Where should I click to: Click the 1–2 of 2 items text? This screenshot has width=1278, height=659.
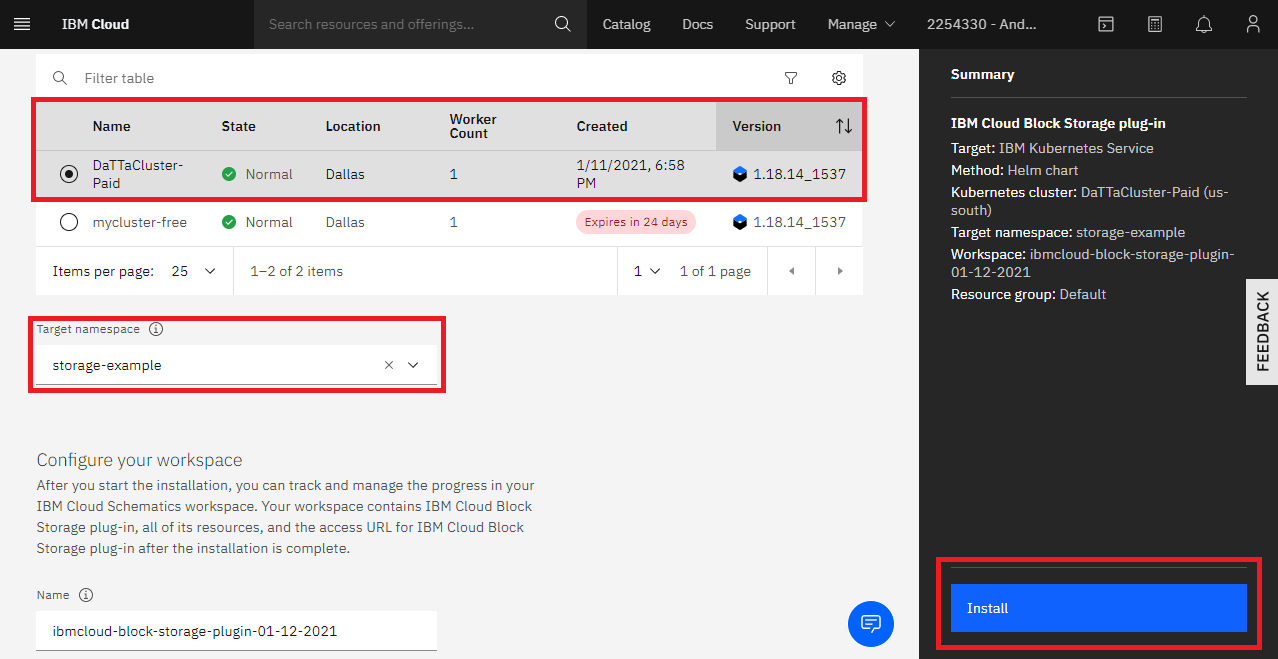(x=297, y=271)
